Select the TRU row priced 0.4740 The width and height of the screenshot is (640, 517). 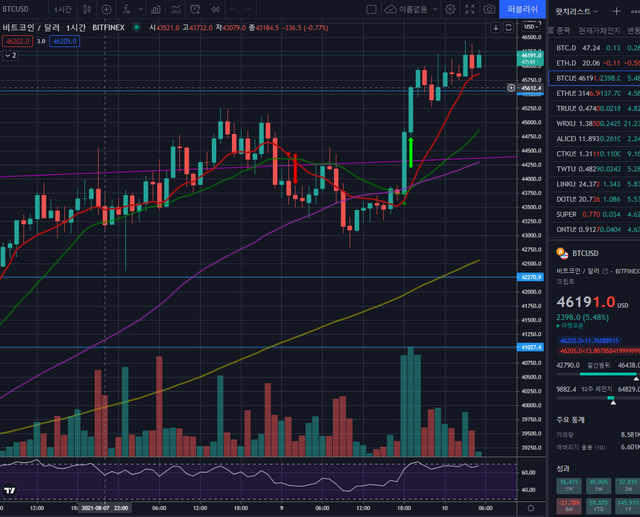point(594,108)
